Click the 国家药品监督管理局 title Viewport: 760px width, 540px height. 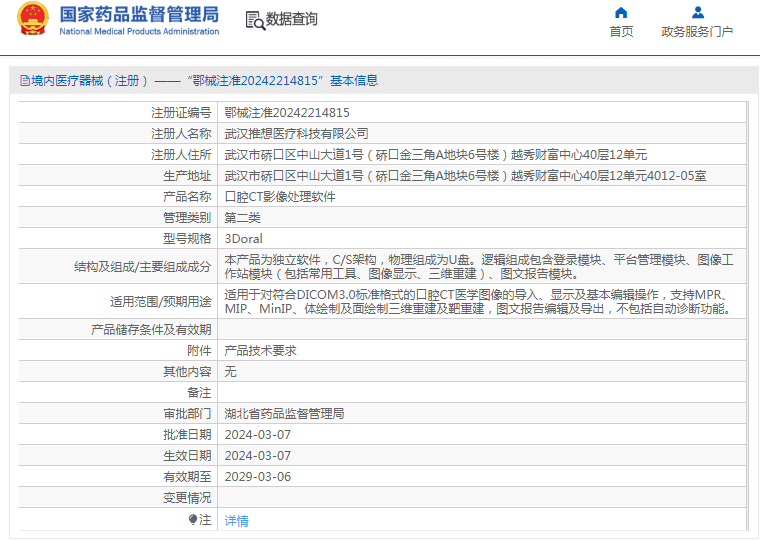click(x=139, y=15)
